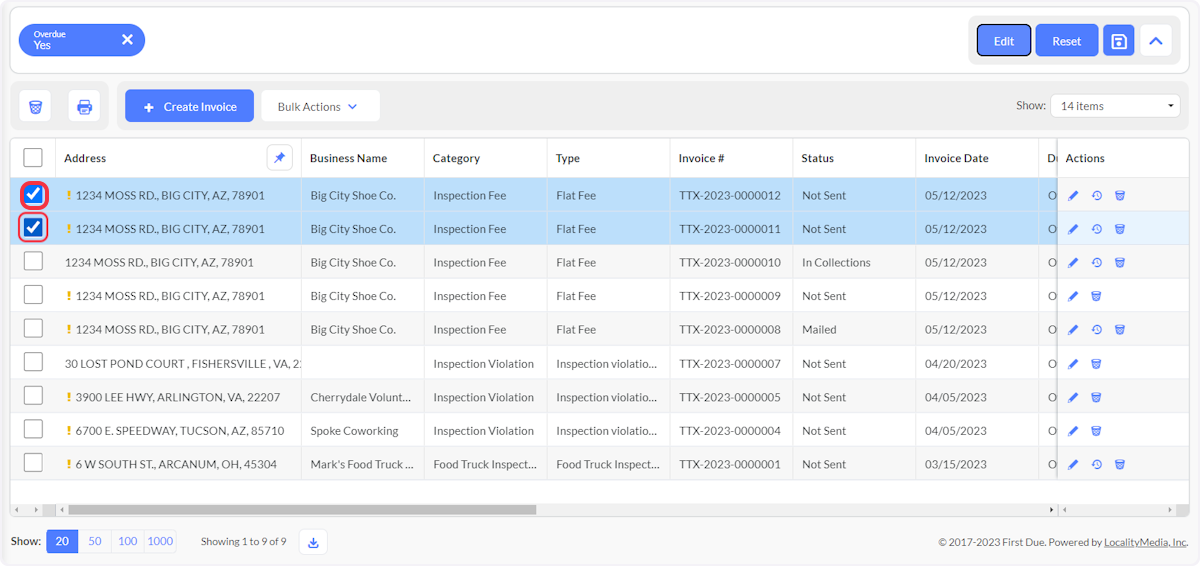Viewport: 1200px width, 566px height.
Task: Check the row for invoice TTX-2023-0000009
Action: (x=33, y=295)
